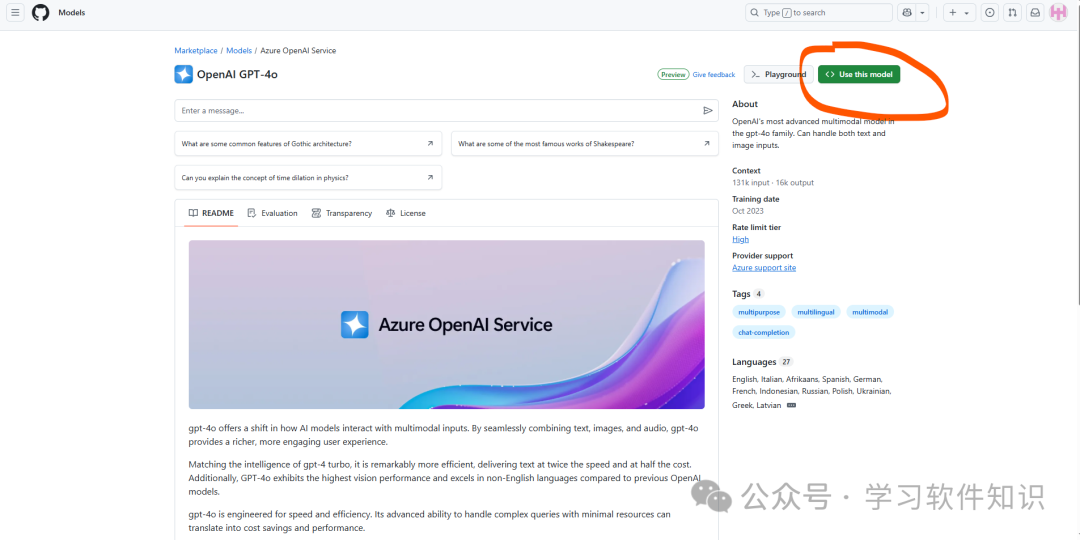Click arrow icon on Gothic architecture prompt

(x=430, y=144)
